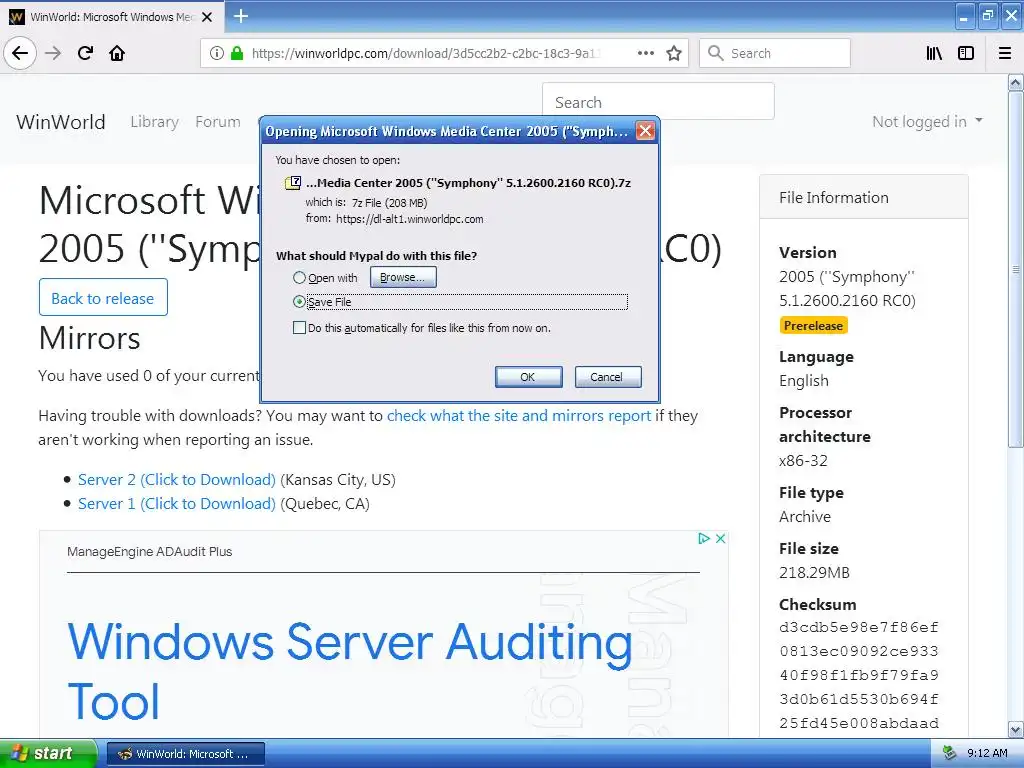Expand the Not logged in dropdown
The width and height of the screenshot is (1024, 768).
[x=927, y=121]
